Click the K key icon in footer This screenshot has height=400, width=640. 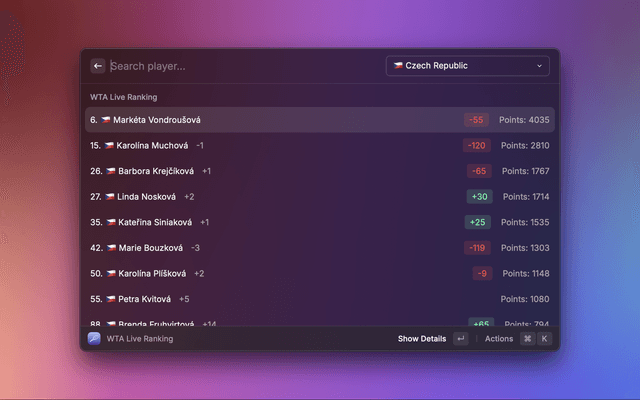click(x=544, y=338)
